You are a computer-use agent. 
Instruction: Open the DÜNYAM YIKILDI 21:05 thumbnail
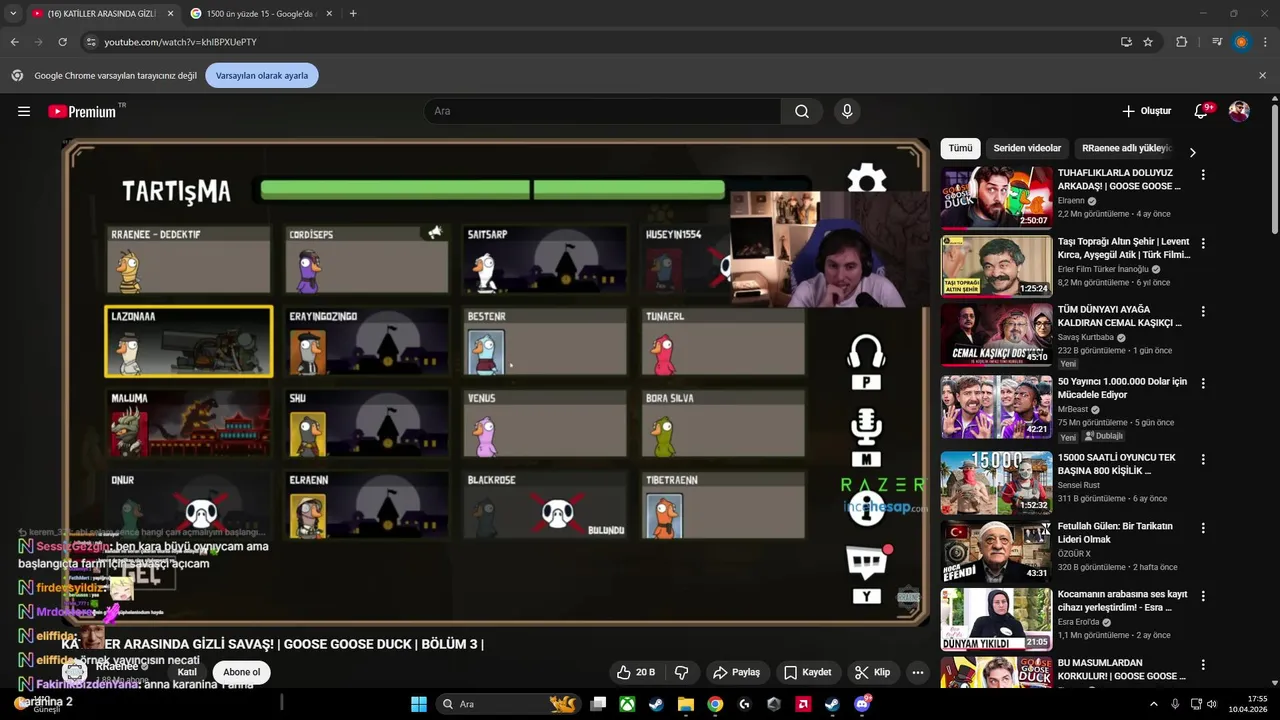pyautogui.click(x=996, y=619)
